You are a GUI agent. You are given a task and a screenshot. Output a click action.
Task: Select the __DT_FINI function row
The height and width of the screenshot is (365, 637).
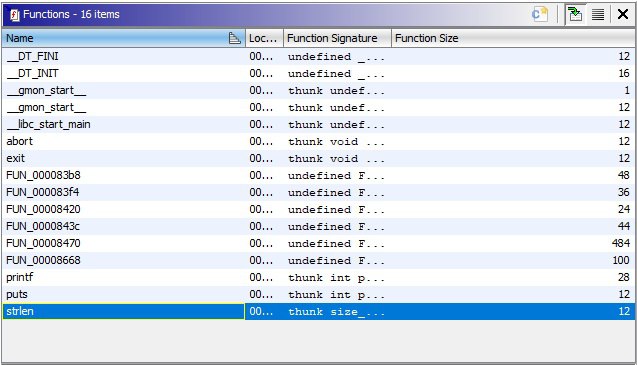tap(318, 56)
